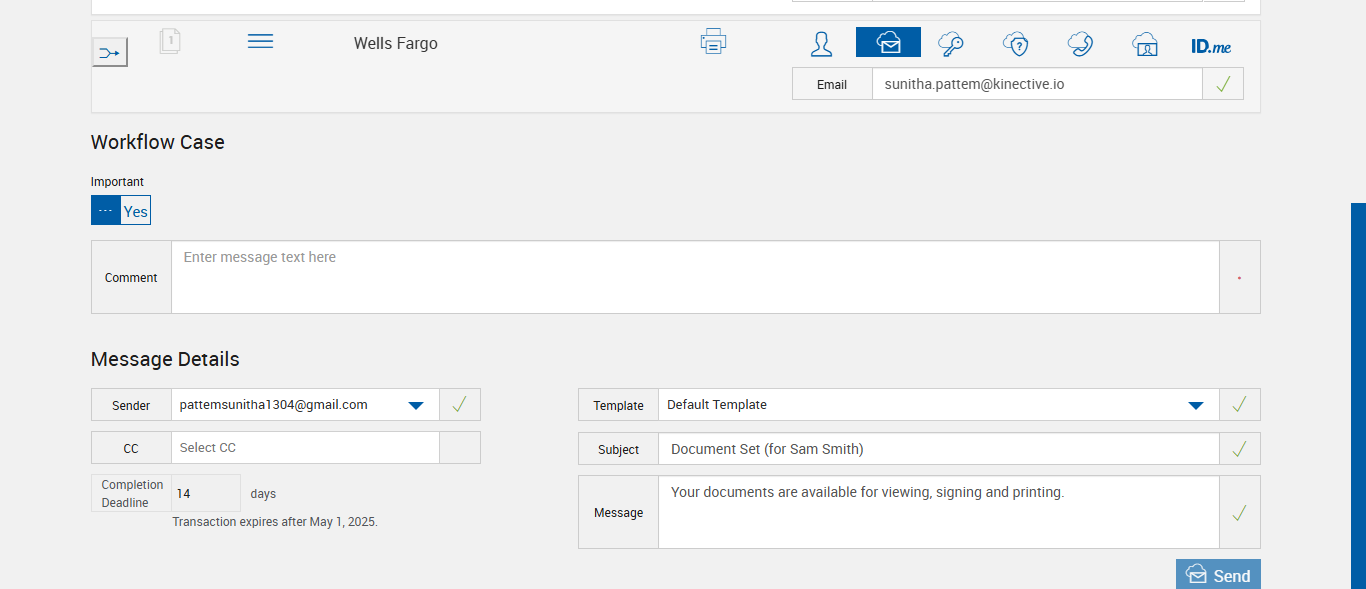Click the workflow arrow button beside document
Viewport: 1366px width, 589px height.
coord(109,52)
